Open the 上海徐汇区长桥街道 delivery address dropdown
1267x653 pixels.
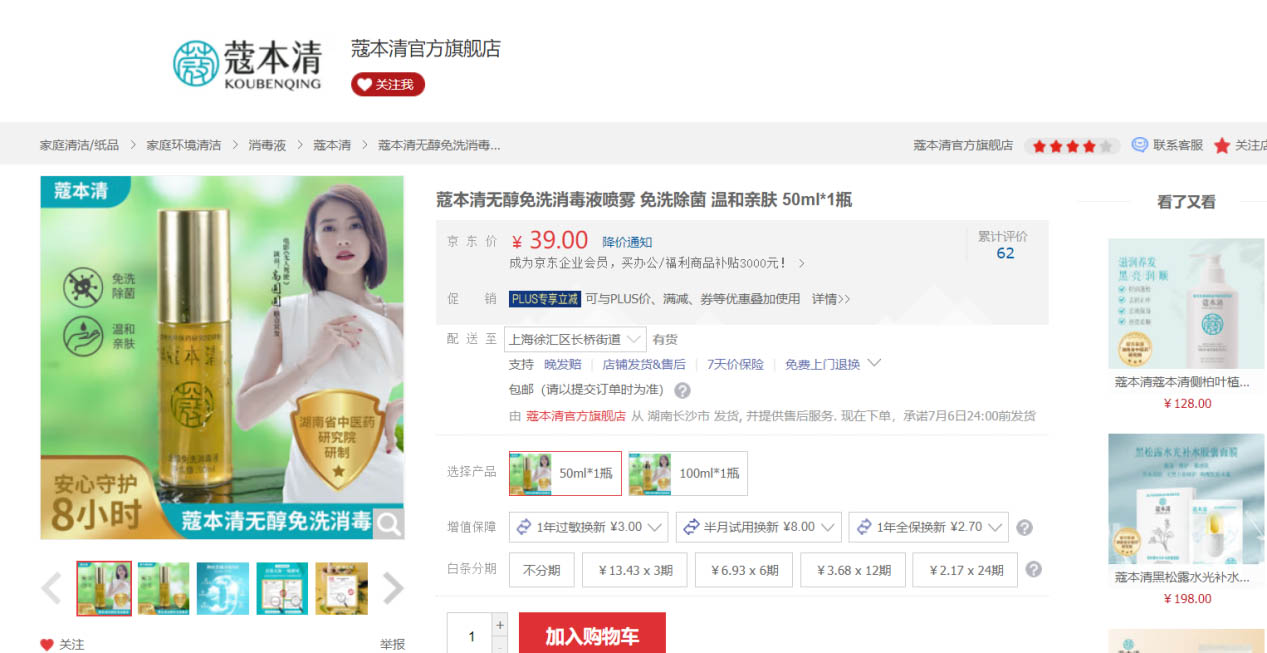tap(575, 339)
